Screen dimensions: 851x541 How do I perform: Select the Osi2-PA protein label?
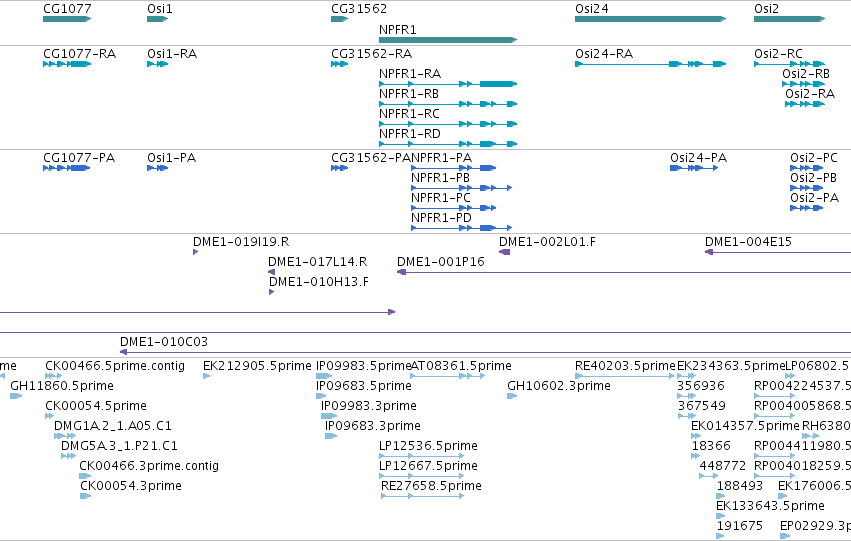(x=814, y=198)
